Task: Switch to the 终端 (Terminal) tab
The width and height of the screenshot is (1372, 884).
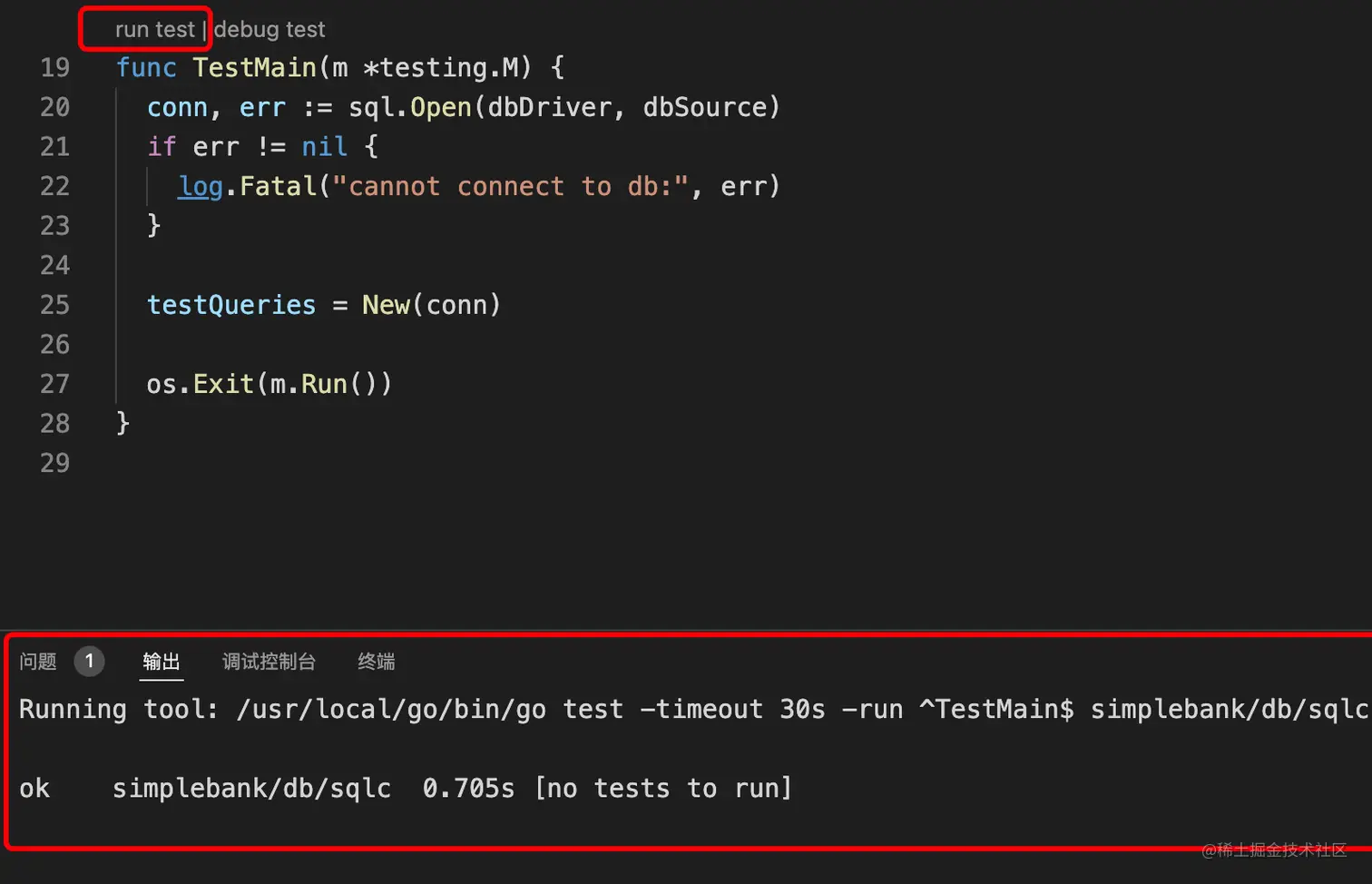Action: point(376,661)
